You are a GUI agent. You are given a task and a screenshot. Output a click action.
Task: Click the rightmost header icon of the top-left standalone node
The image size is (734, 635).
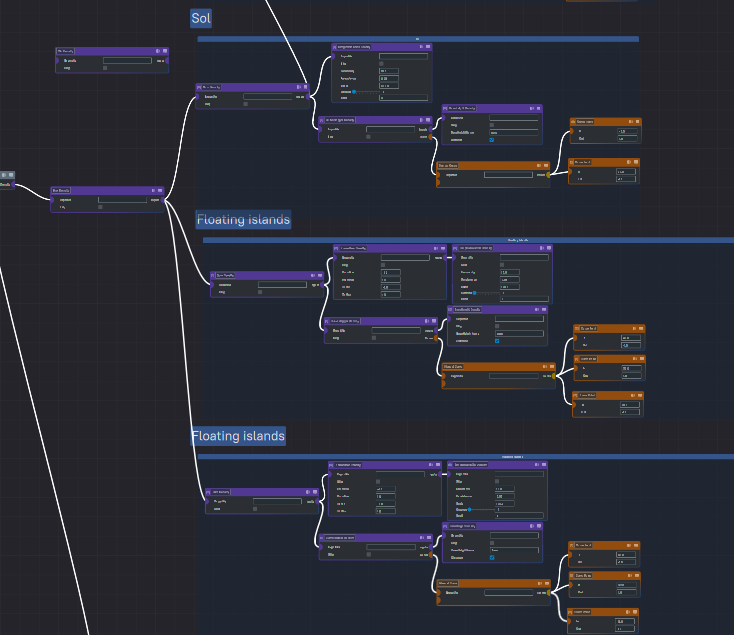pos(165,51)
